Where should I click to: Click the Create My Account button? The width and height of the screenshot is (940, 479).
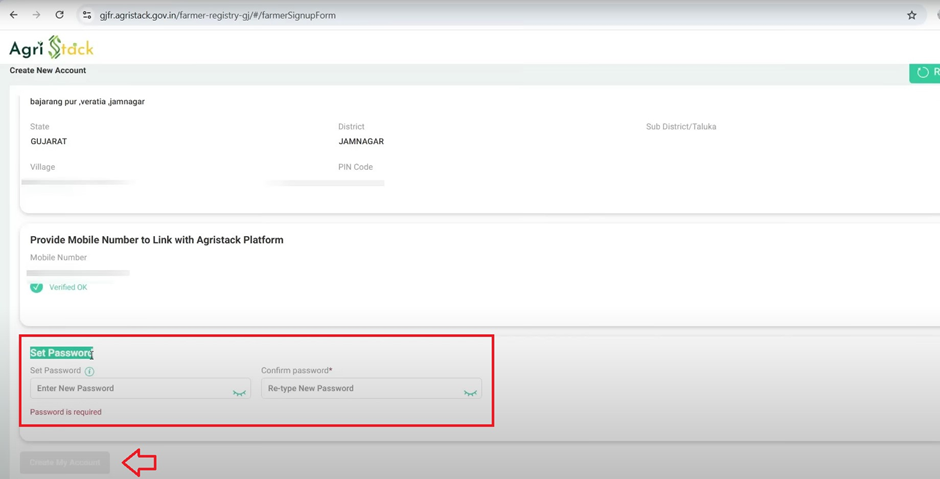(x=65, y=462)
